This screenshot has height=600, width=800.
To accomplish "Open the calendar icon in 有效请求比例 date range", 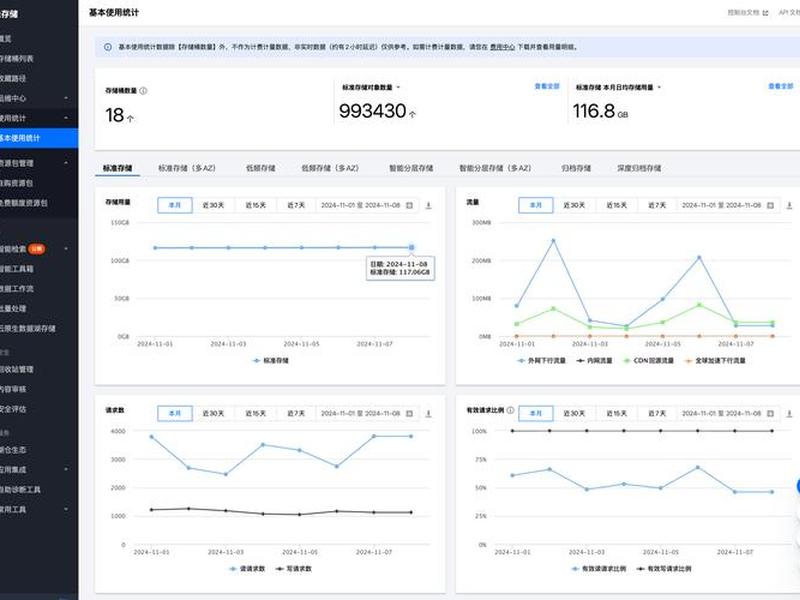I will [770, 413].
